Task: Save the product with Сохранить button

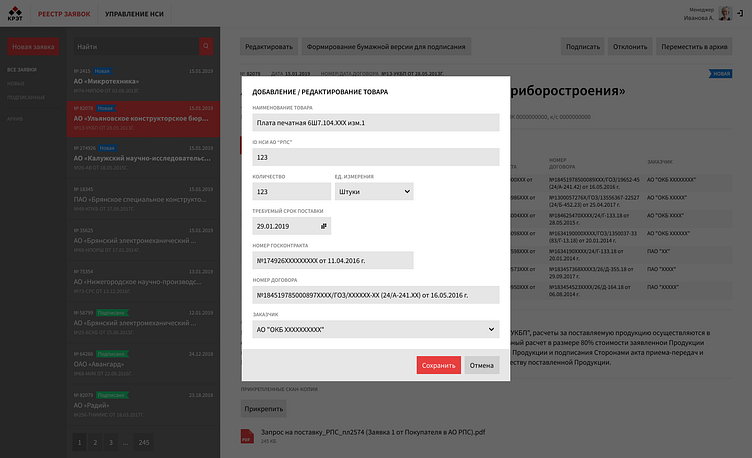Action: point(438,365)
